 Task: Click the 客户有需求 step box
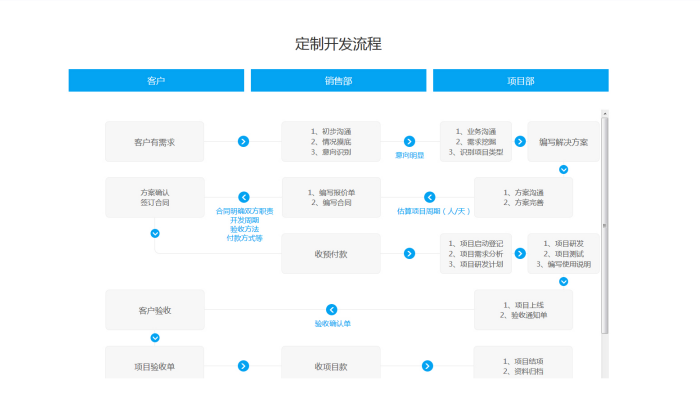tap(155, 142)
